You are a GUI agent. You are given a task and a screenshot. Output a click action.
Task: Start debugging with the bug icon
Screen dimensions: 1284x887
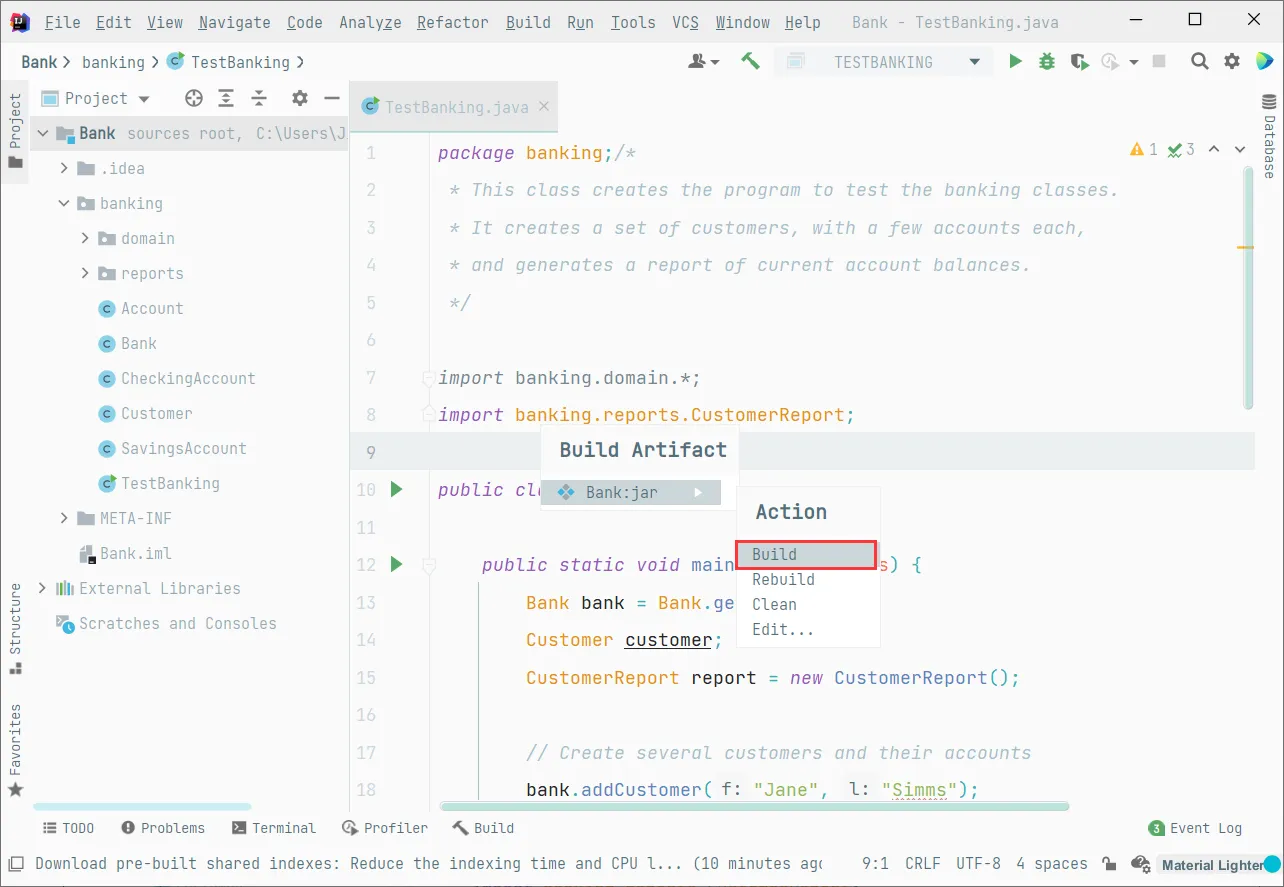[x=1047, y=61]
